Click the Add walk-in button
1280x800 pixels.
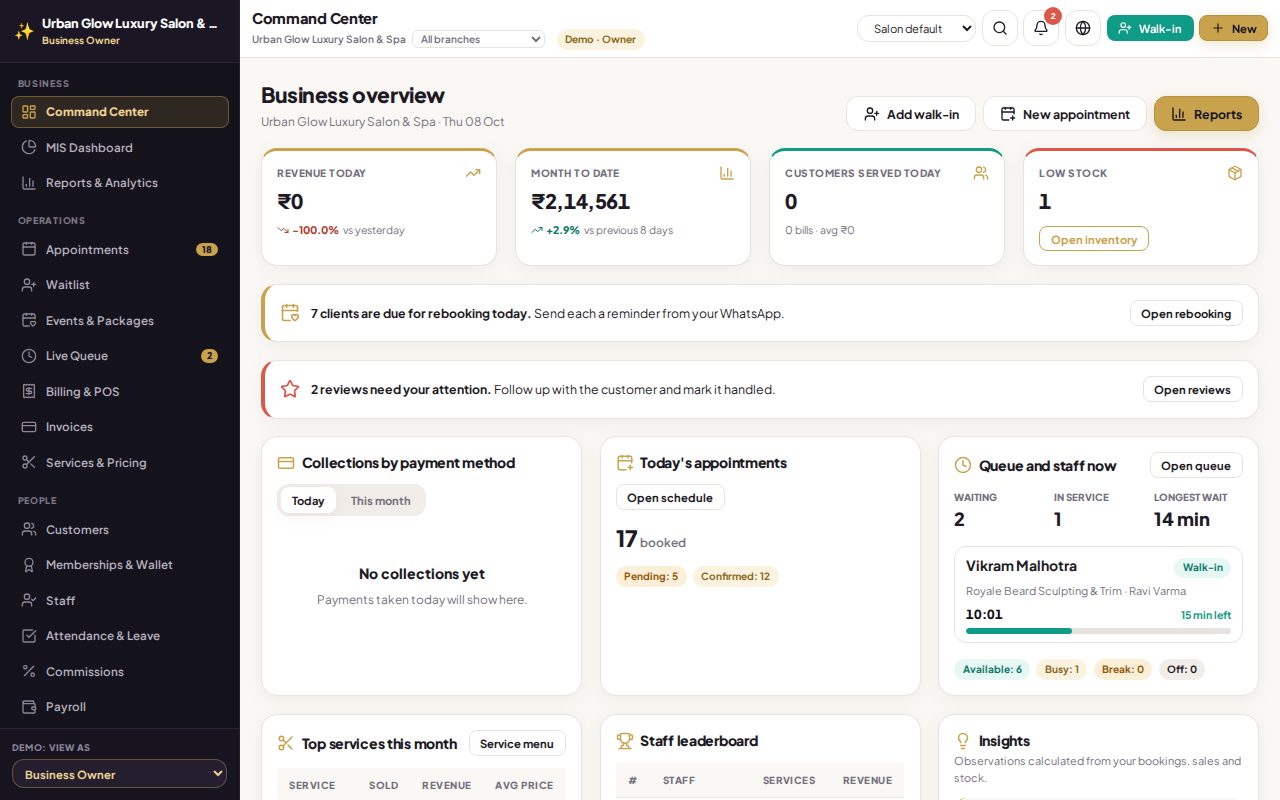click(911, 114)
